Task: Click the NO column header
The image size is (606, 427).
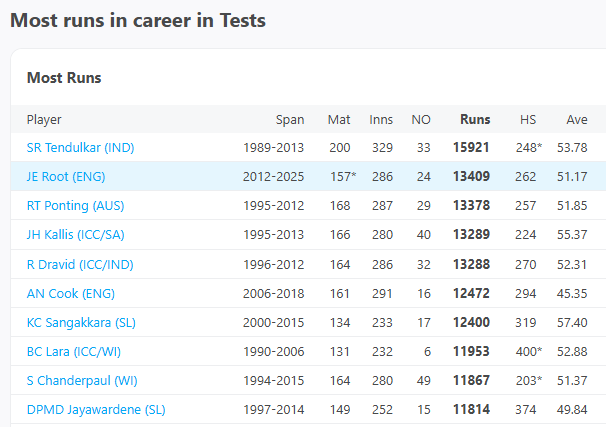Action: tap(421, 120)
